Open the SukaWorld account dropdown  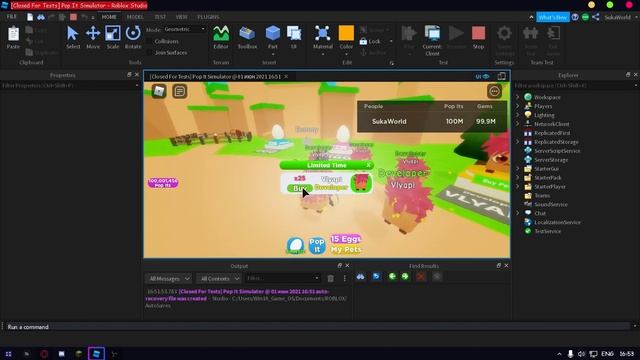(x=620, y=17)
